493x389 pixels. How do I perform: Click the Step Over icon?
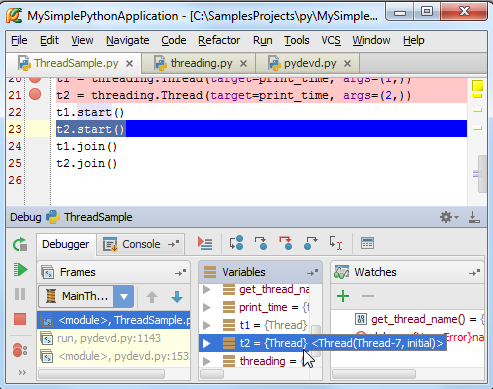point(236,243)
